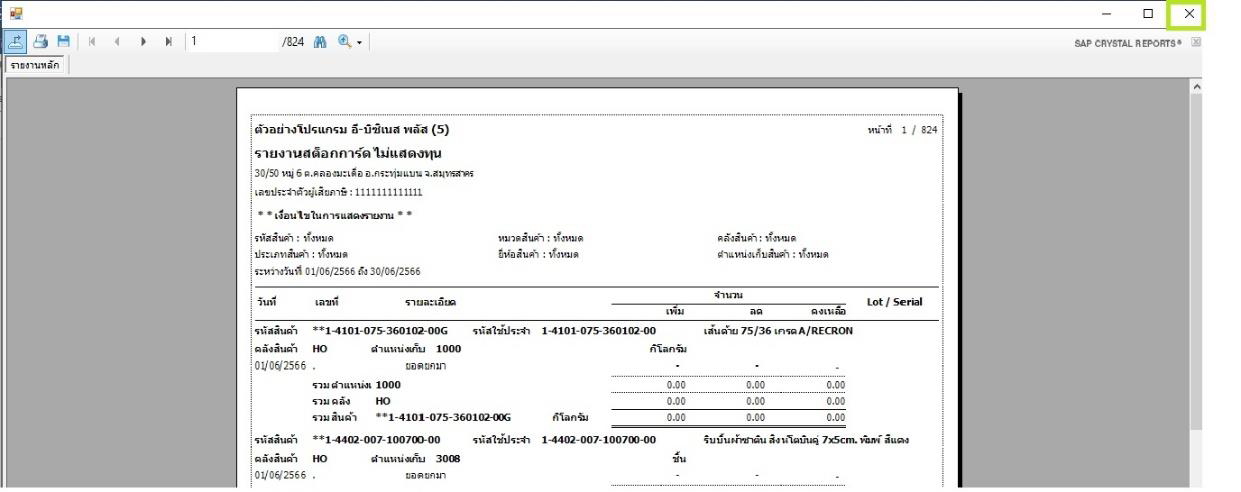
Task: Click the floppy disk save icon
Action: [x=64, y=42]
